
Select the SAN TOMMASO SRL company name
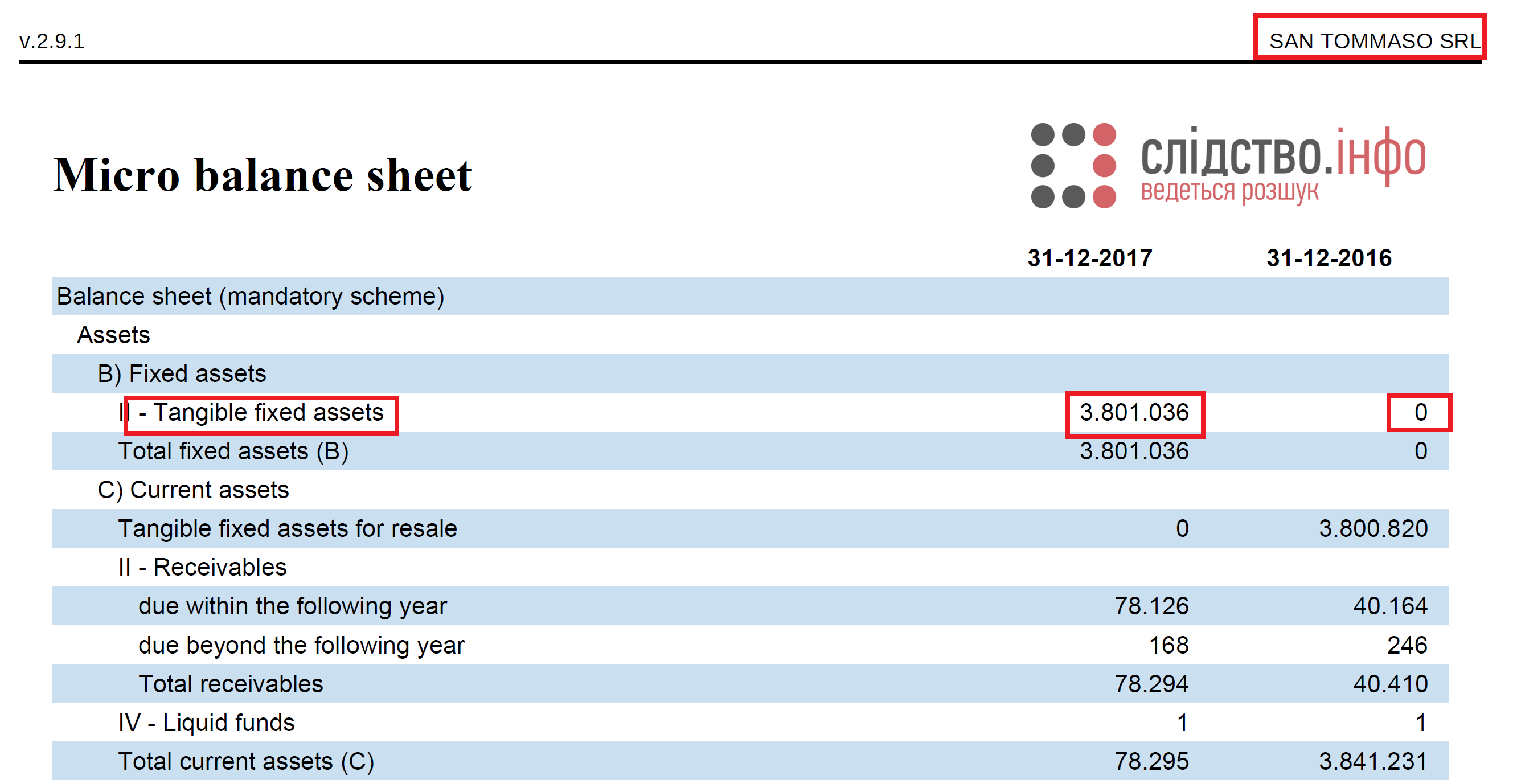[x=1375, y=41]
